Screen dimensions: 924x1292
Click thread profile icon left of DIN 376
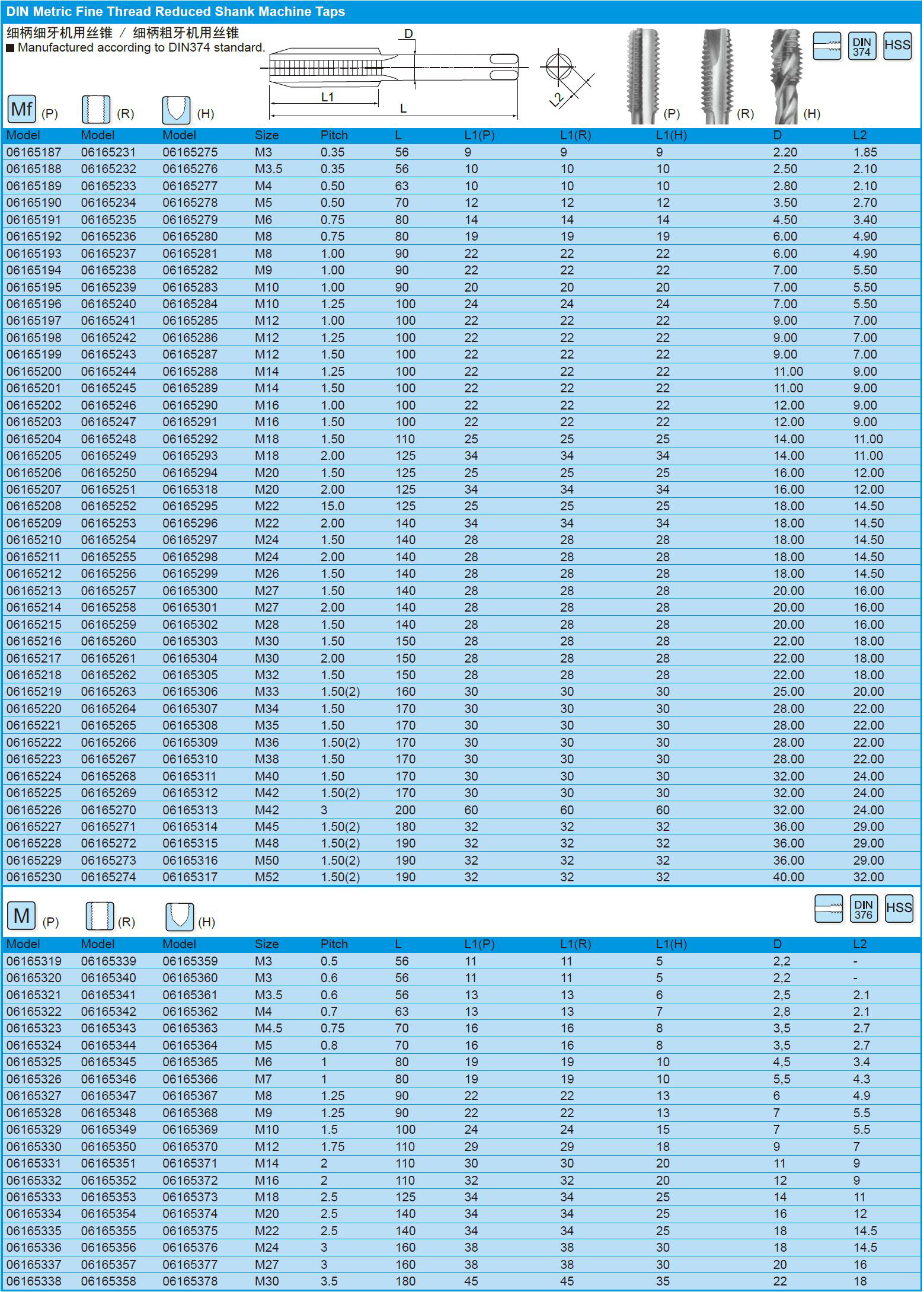[x=828, y=909]
